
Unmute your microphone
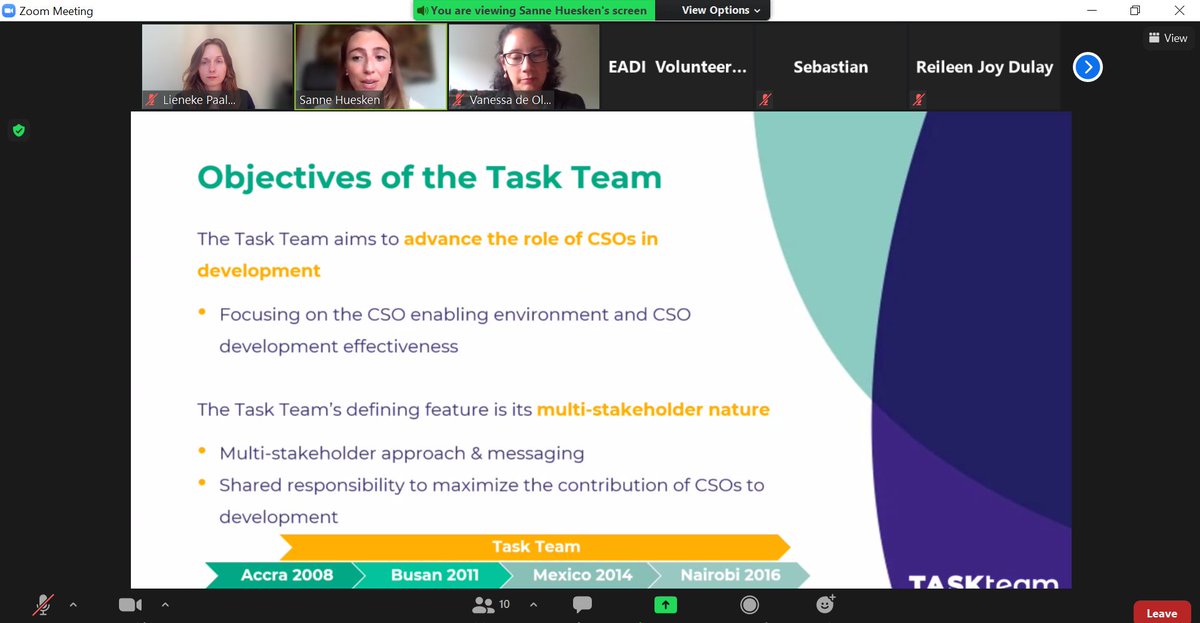[43, 604]
